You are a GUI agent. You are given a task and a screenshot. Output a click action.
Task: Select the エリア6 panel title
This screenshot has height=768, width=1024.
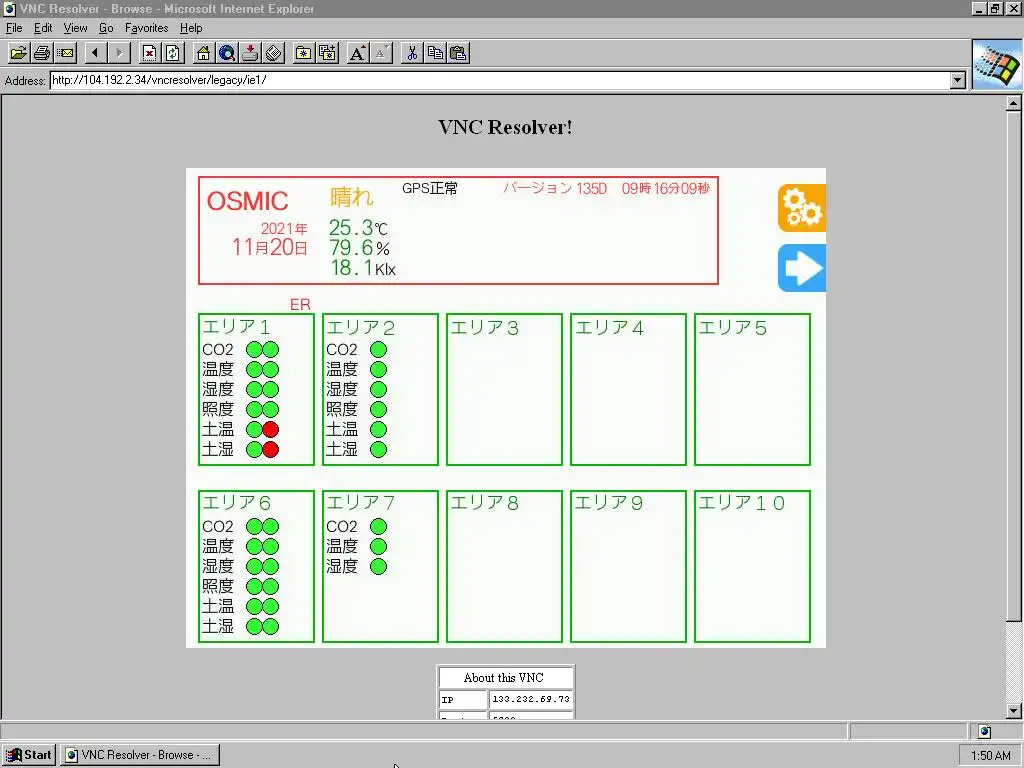click(236, 503)
